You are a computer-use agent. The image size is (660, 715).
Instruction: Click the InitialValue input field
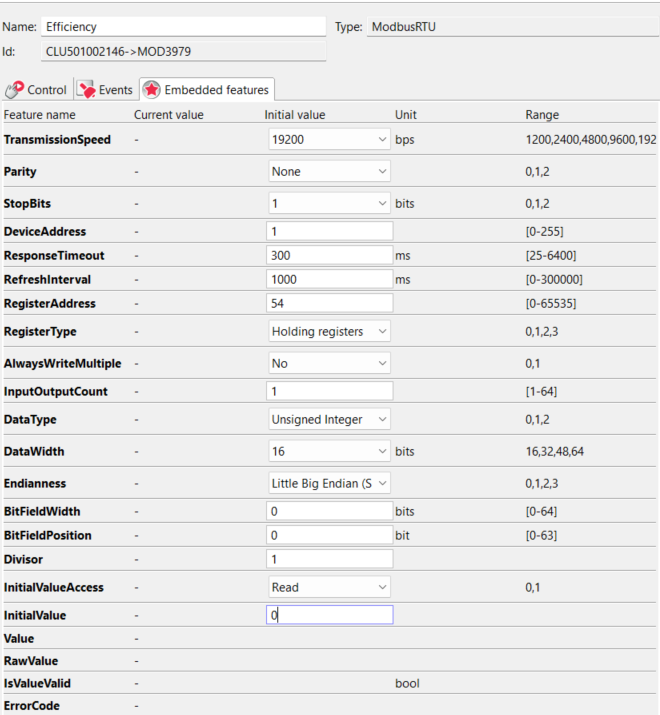click(x=329, y=615)
